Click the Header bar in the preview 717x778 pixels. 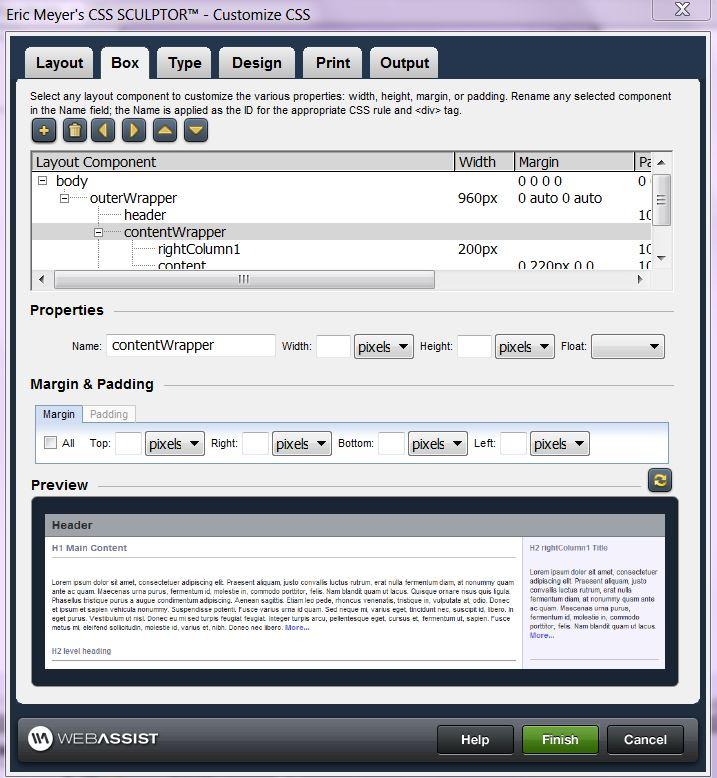click(355, 525)
